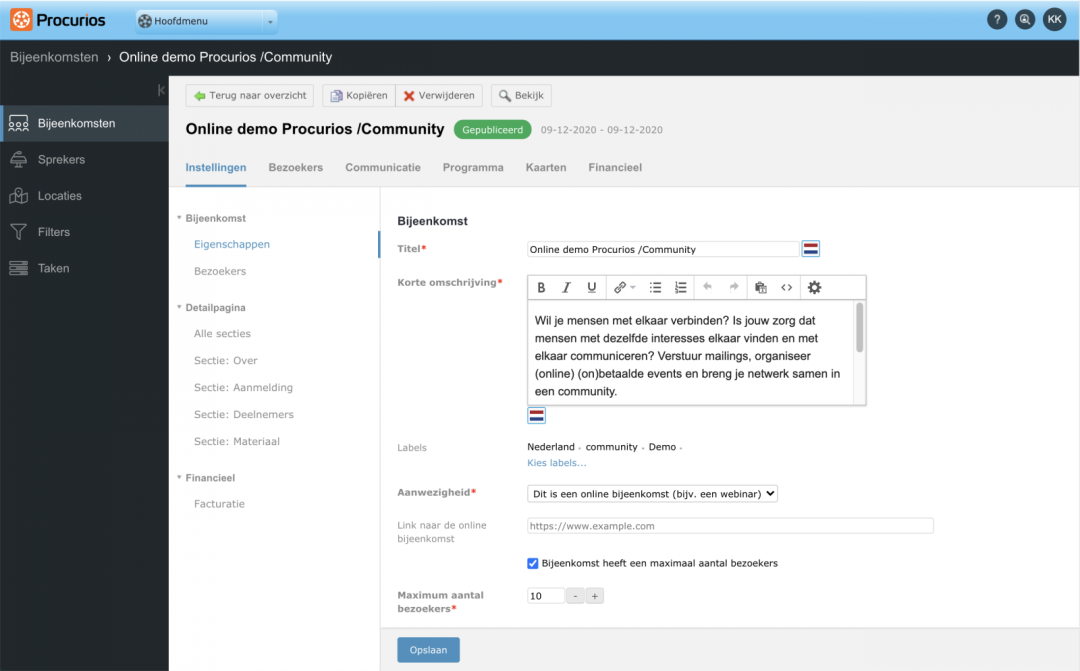The image size is (1080, 671).
Task: Redo edit in editor
Action: coord(734,287)
